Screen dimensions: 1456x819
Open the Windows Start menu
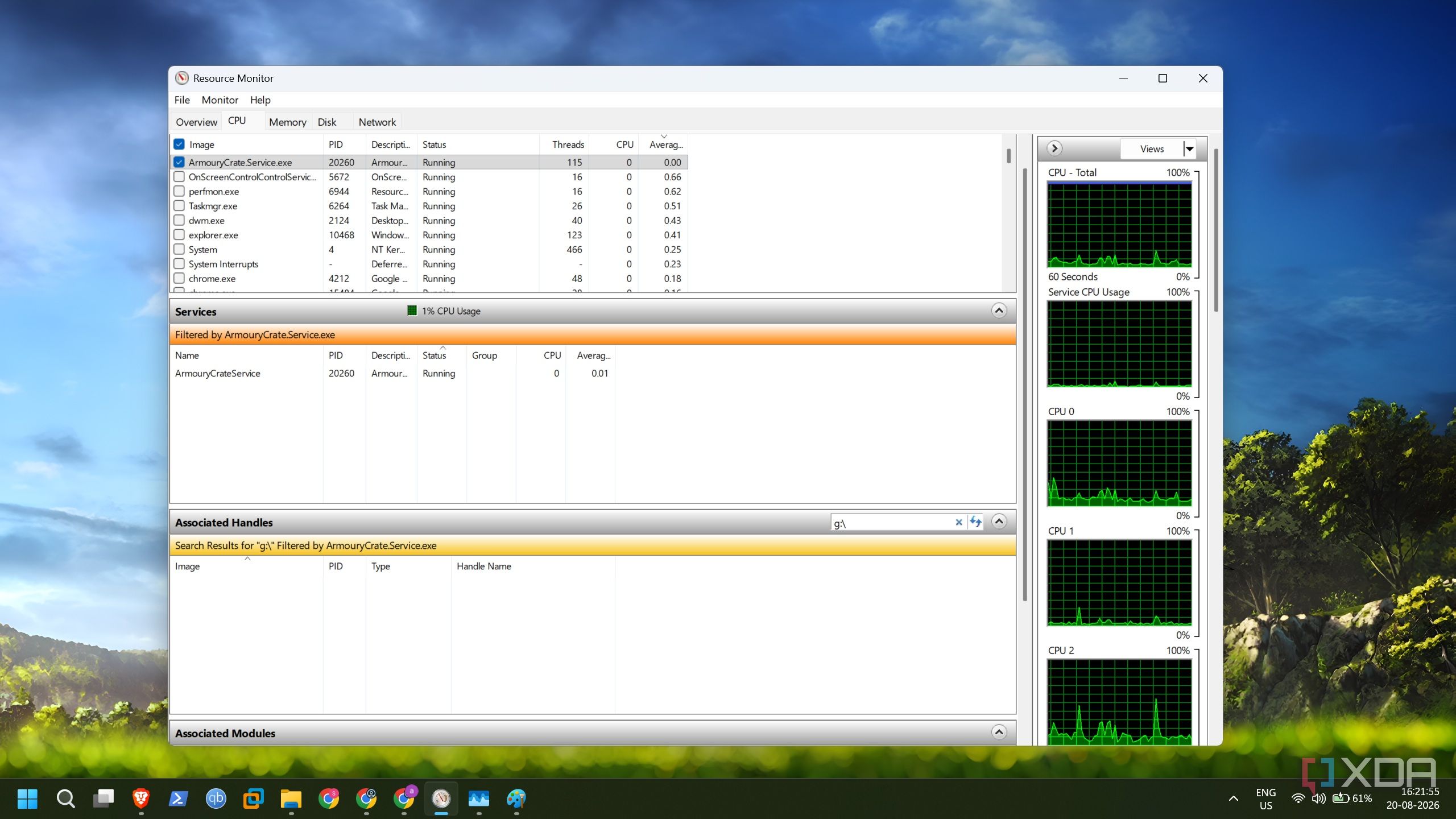click(27, 799)
